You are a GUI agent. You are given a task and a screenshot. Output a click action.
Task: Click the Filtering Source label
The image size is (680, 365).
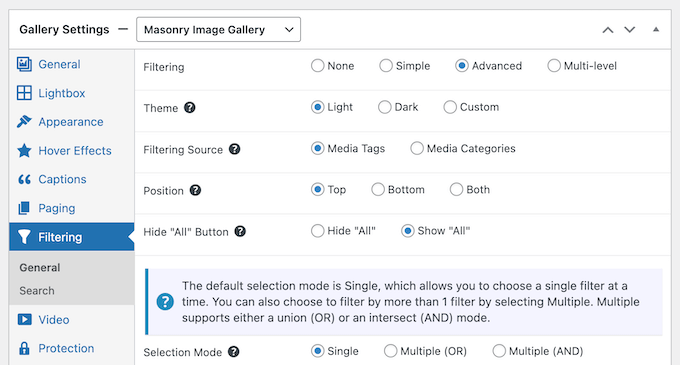pyautogui.click(x=183, y=150)
